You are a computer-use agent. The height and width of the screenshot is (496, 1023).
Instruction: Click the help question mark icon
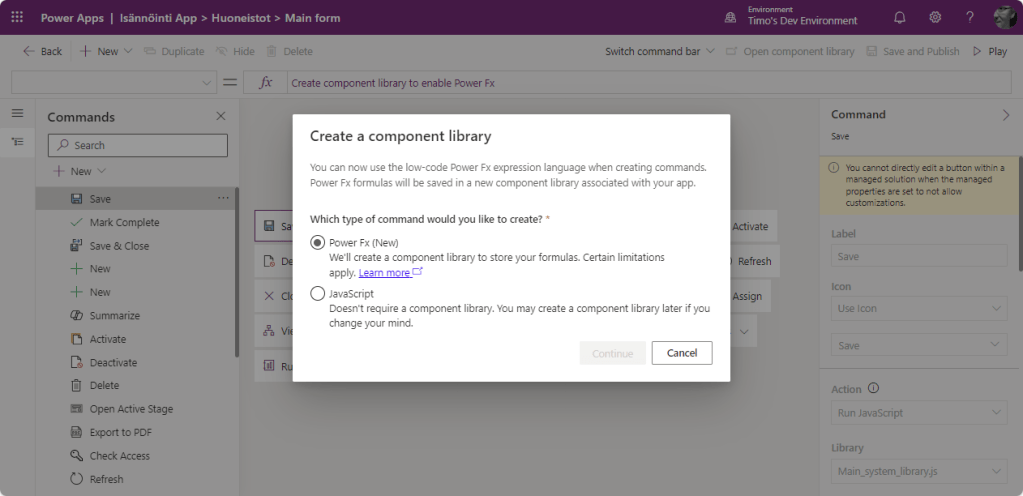(969, 17)
